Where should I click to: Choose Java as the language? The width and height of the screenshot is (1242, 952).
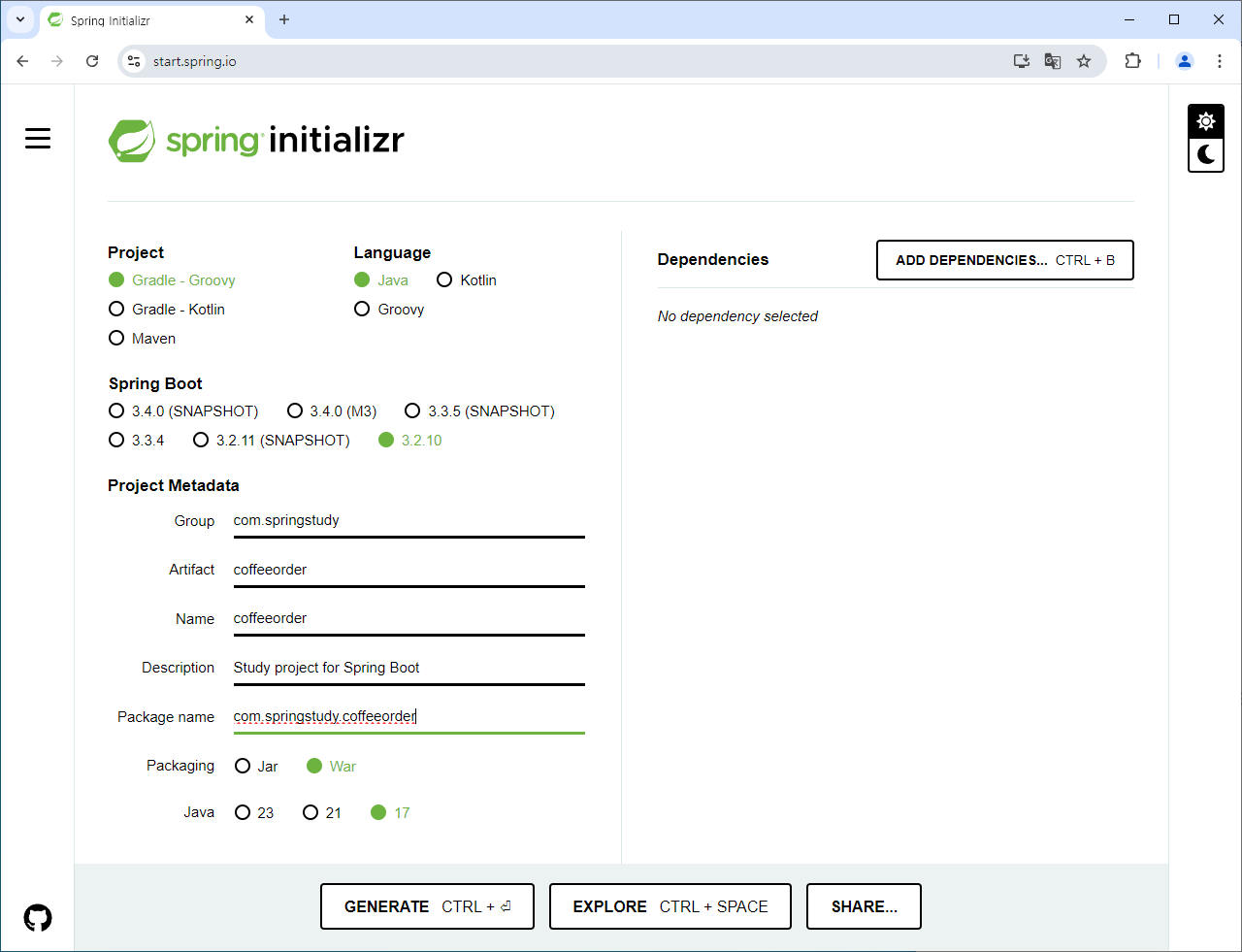tap(381, 279)
